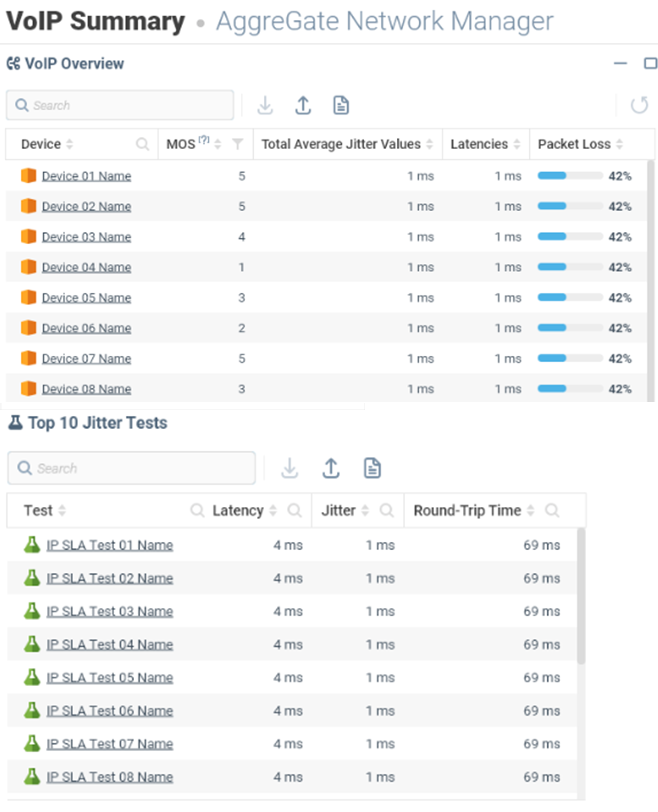The image size is (658, 812).
Task: Click the VoIP Overview search field
Action: pyautogui.click(x=120, y=105)
